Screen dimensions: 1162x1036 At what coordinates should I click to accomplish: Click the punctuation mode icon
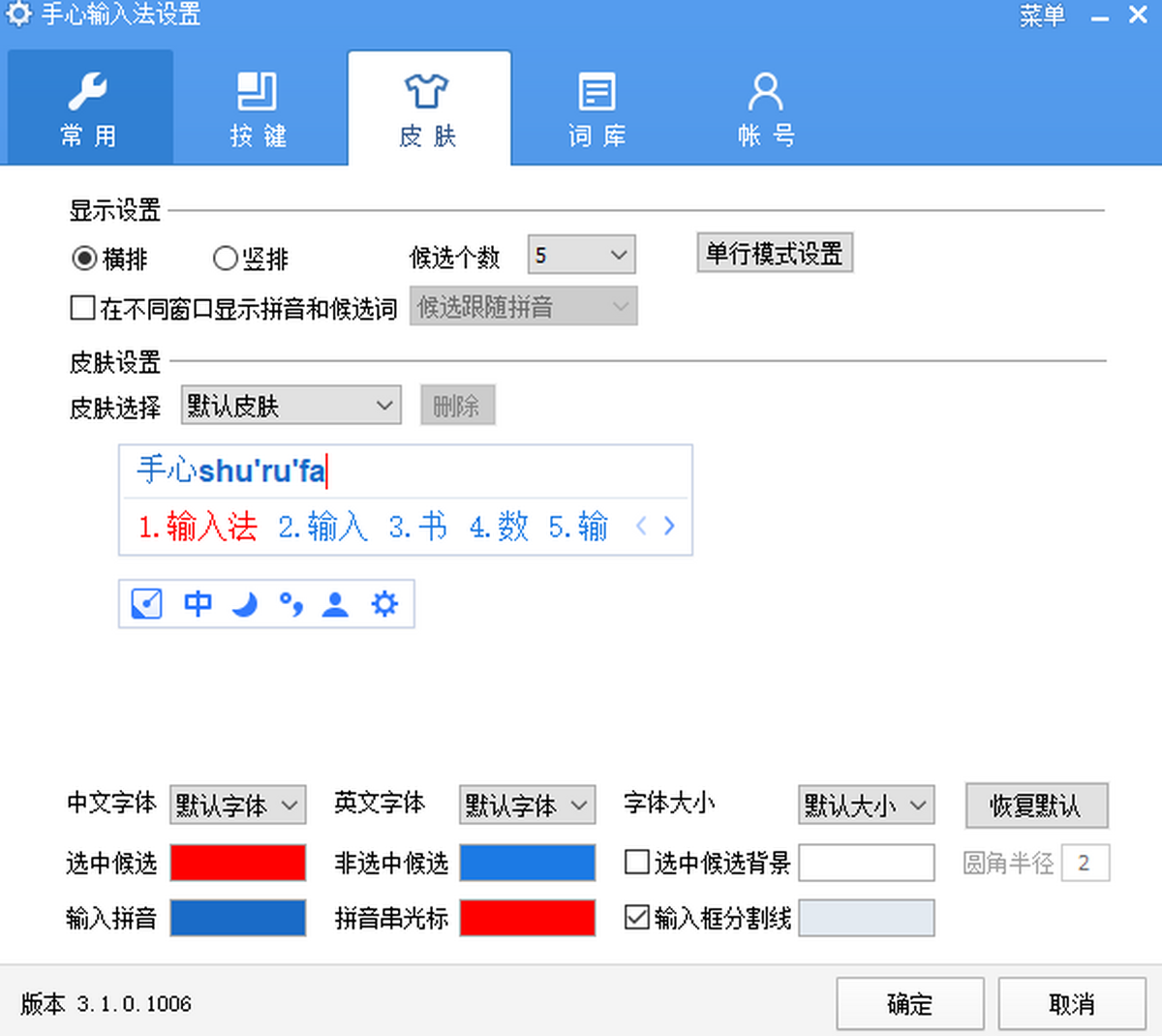click(290, 604)
